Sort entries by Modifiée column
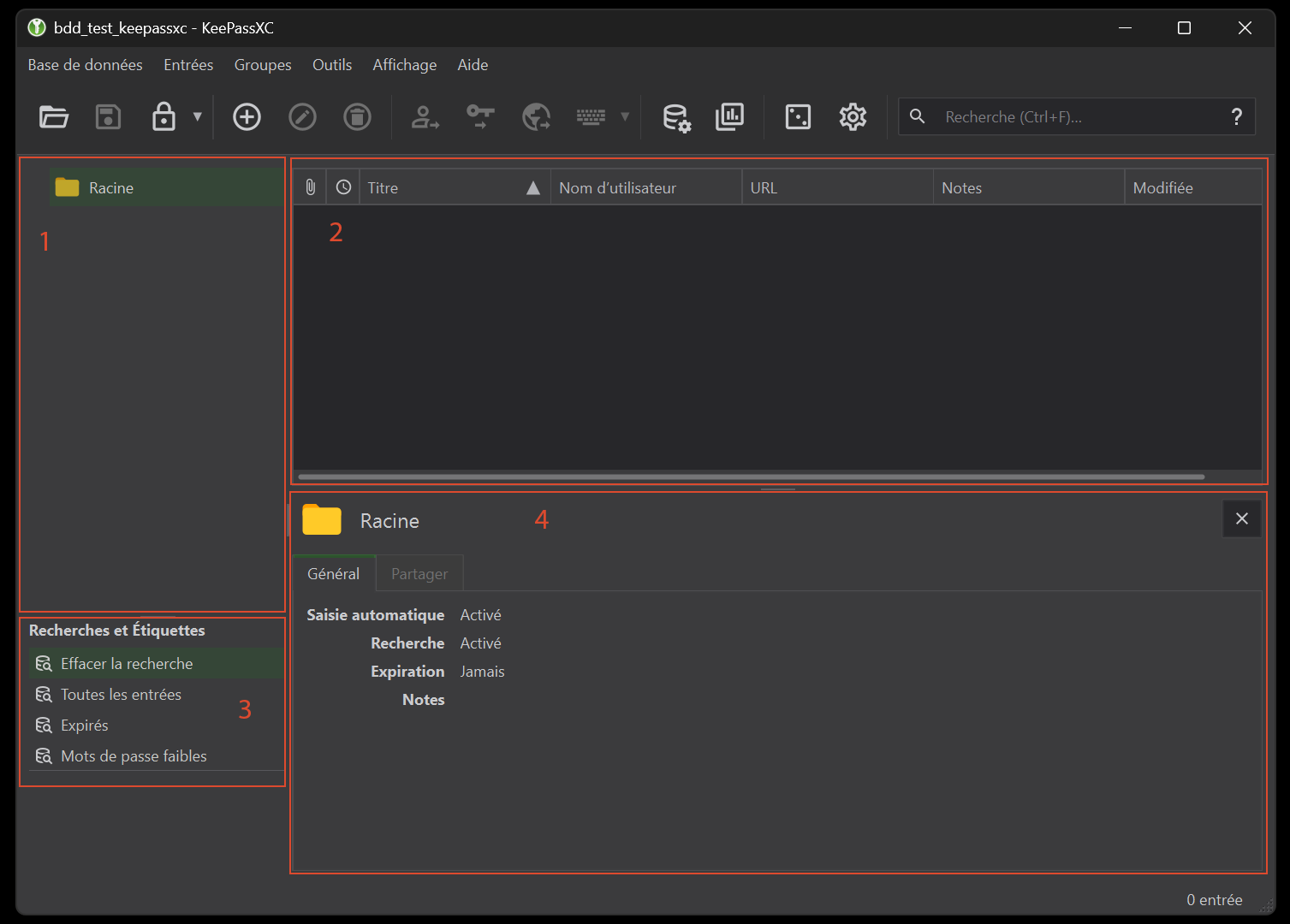Image resolution: width=1290 pixels, height=924 pixels. click(x=1193, y=187)
